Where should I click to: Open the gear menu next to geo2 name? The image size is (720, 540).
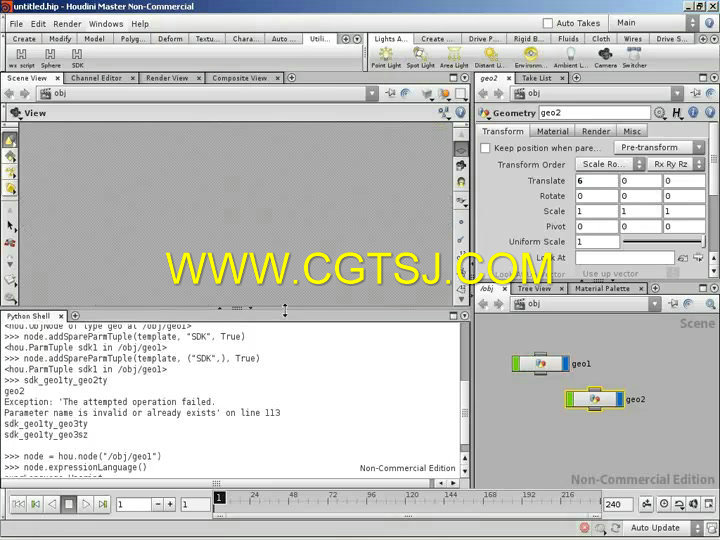[x=660, y=112]
